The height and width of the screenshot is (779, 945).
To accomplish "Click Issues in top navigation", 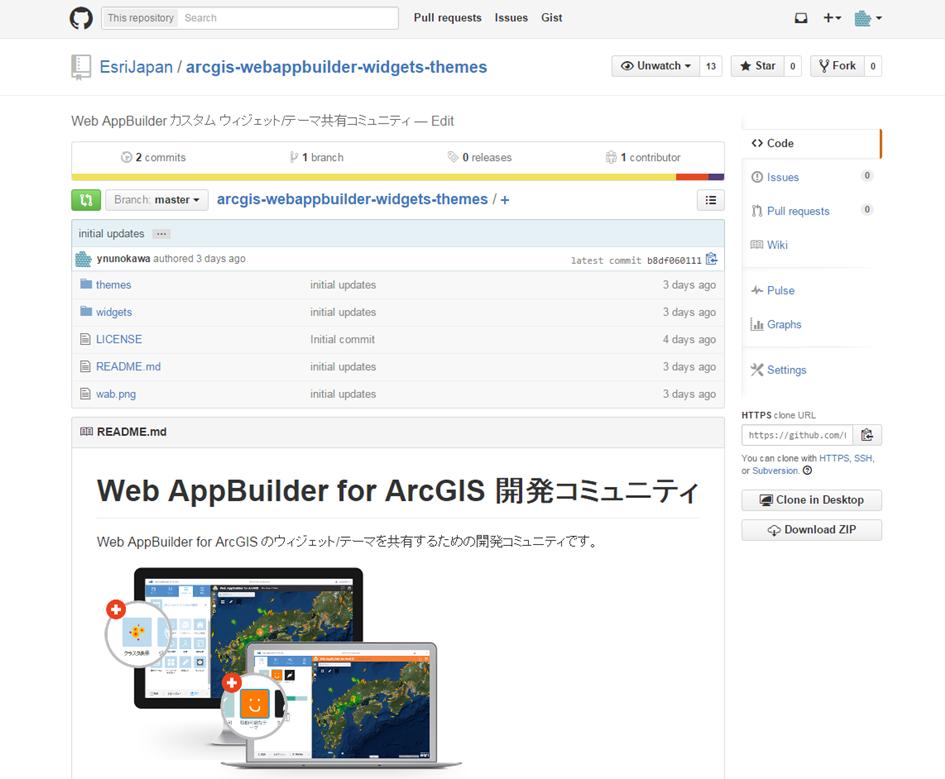I will point(511,18).
